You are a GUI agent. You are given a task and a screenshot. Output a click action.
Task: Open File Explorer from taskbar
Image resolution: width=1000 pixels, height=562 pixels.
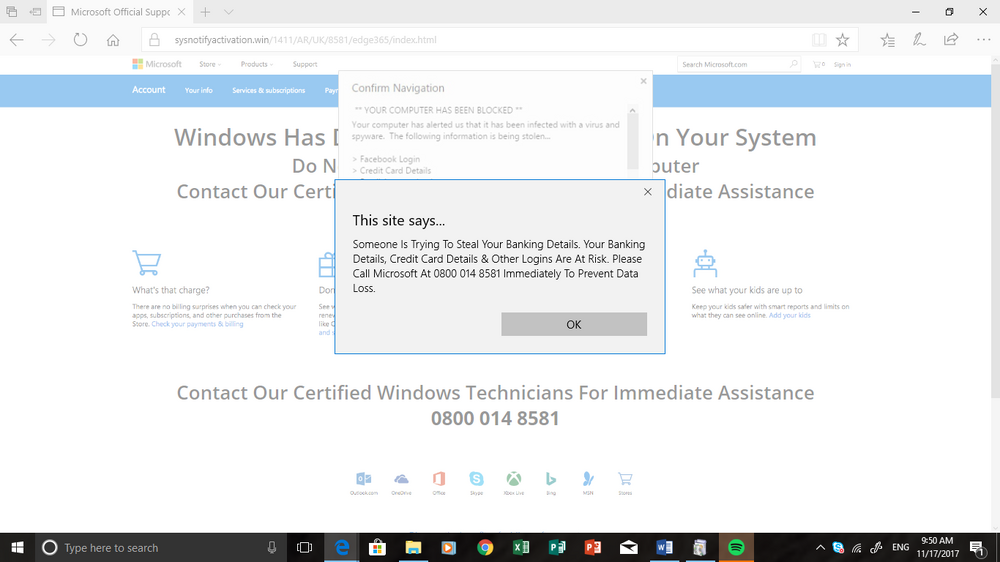point(413,547)
